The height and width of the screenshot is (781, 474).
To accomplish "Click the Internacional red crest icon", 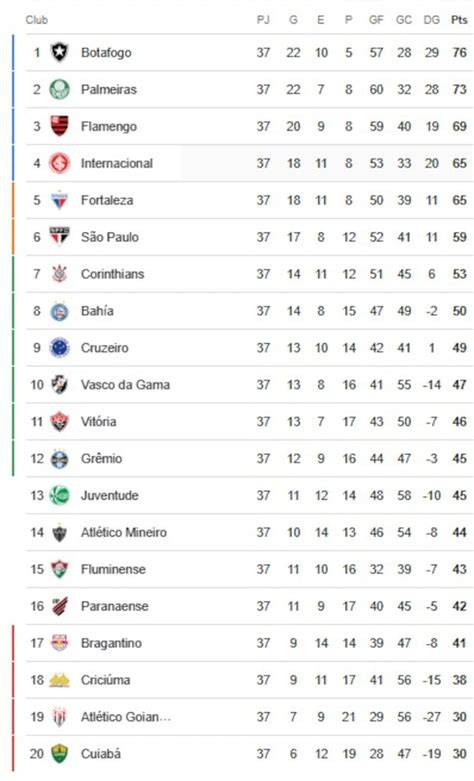I will tap(59, 163).
